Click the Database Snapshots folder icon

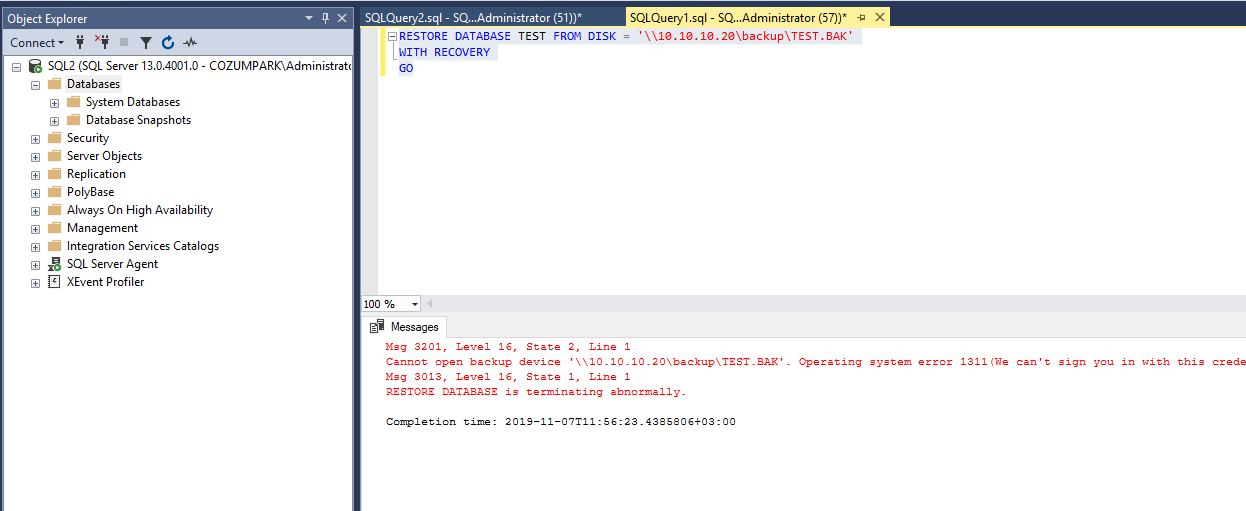click(x=74, y=120)
